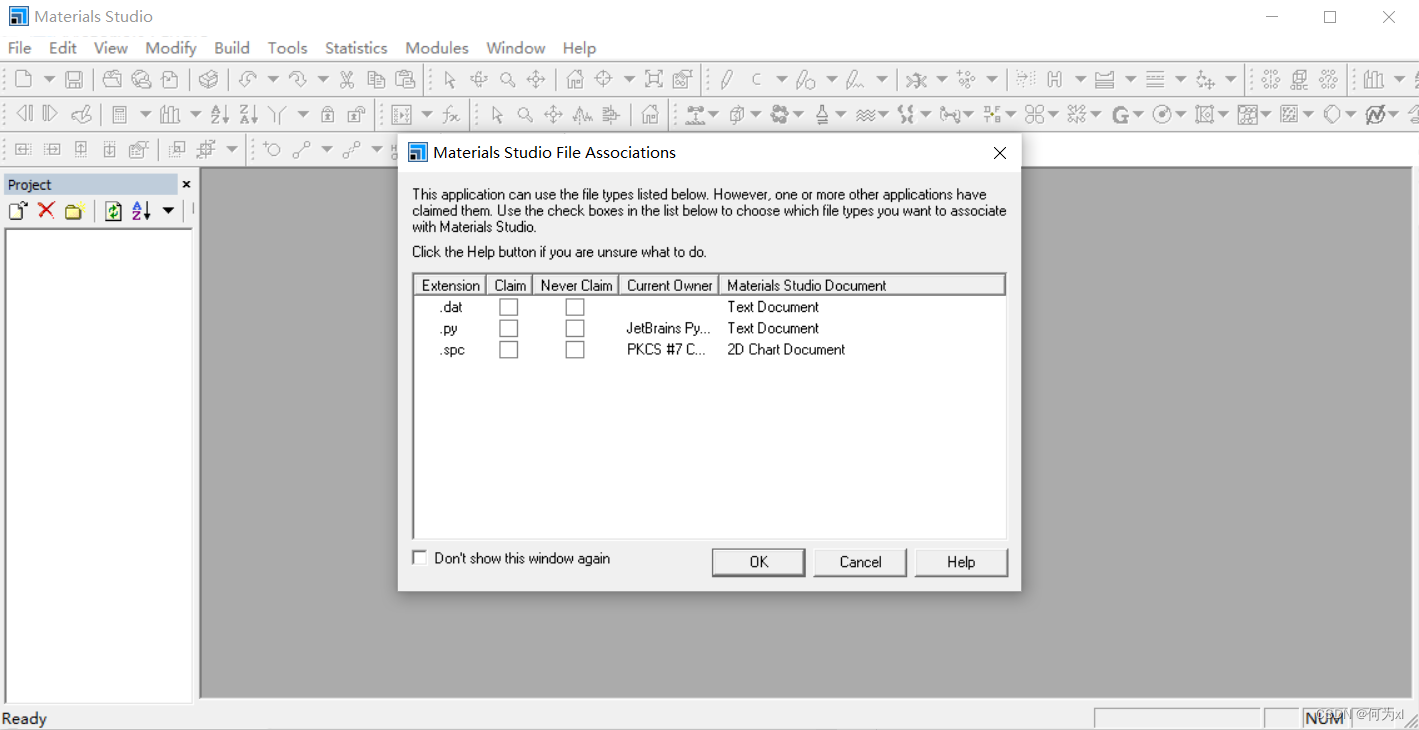Open the Modify menu
The height and width of the screenshot is (730, 1419).
170,48
